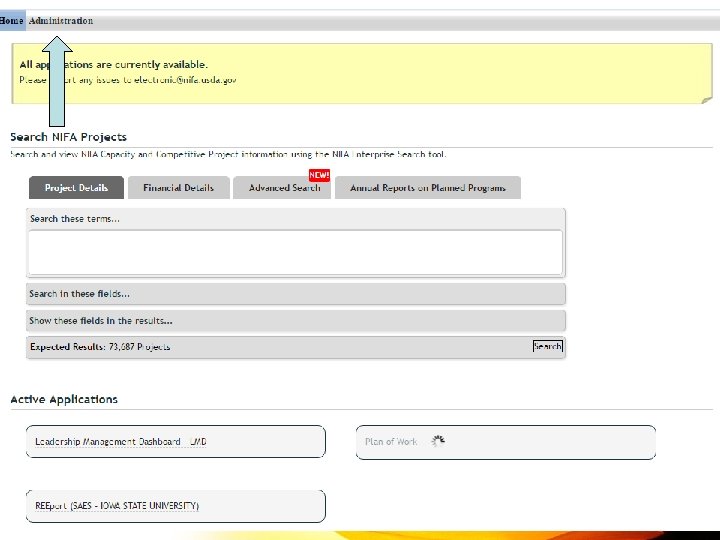Click the Search button
The image size is (720, 540).
[548, 346]
